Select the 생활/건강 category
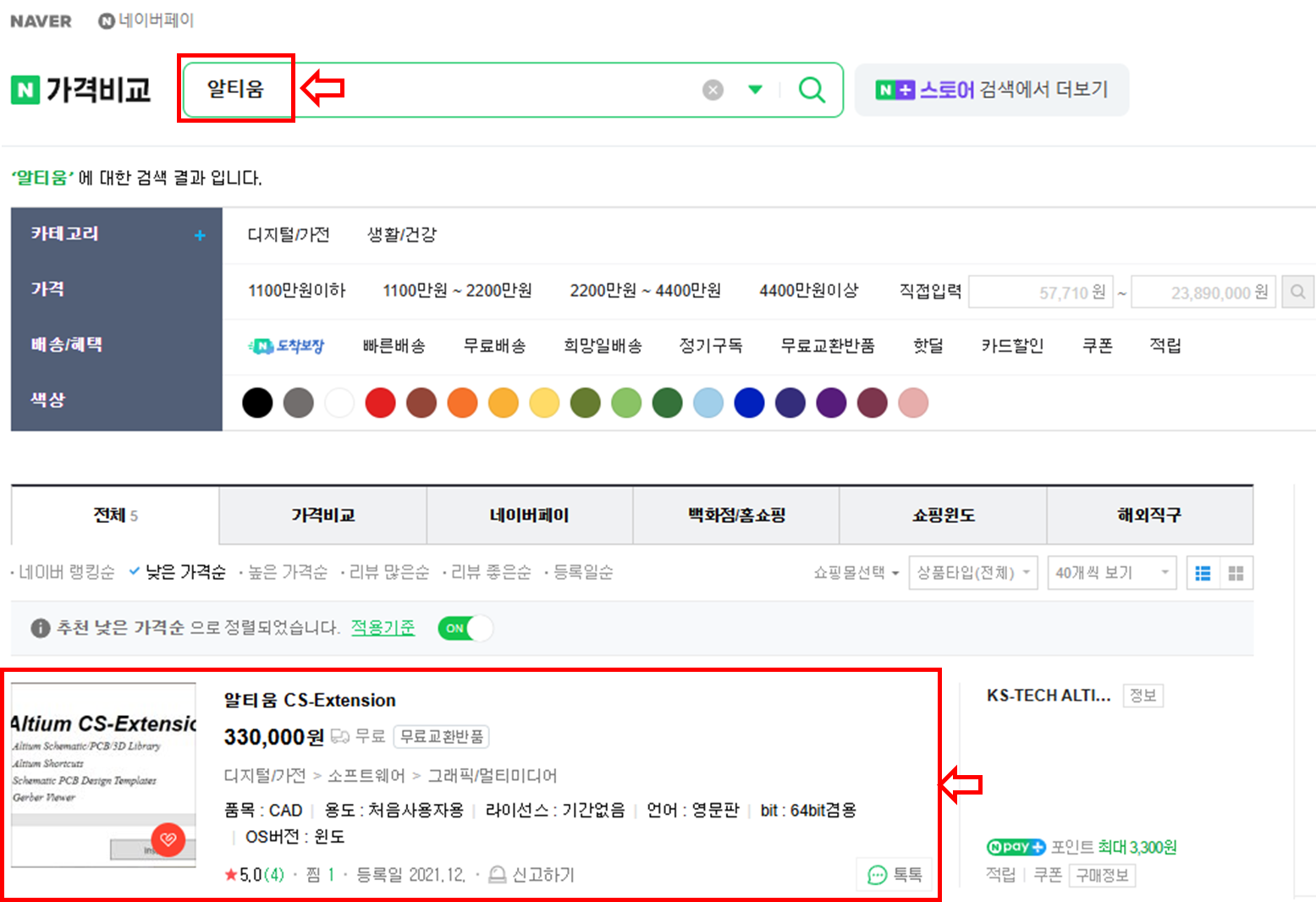 pyautogui.click(x=402, y=234)
